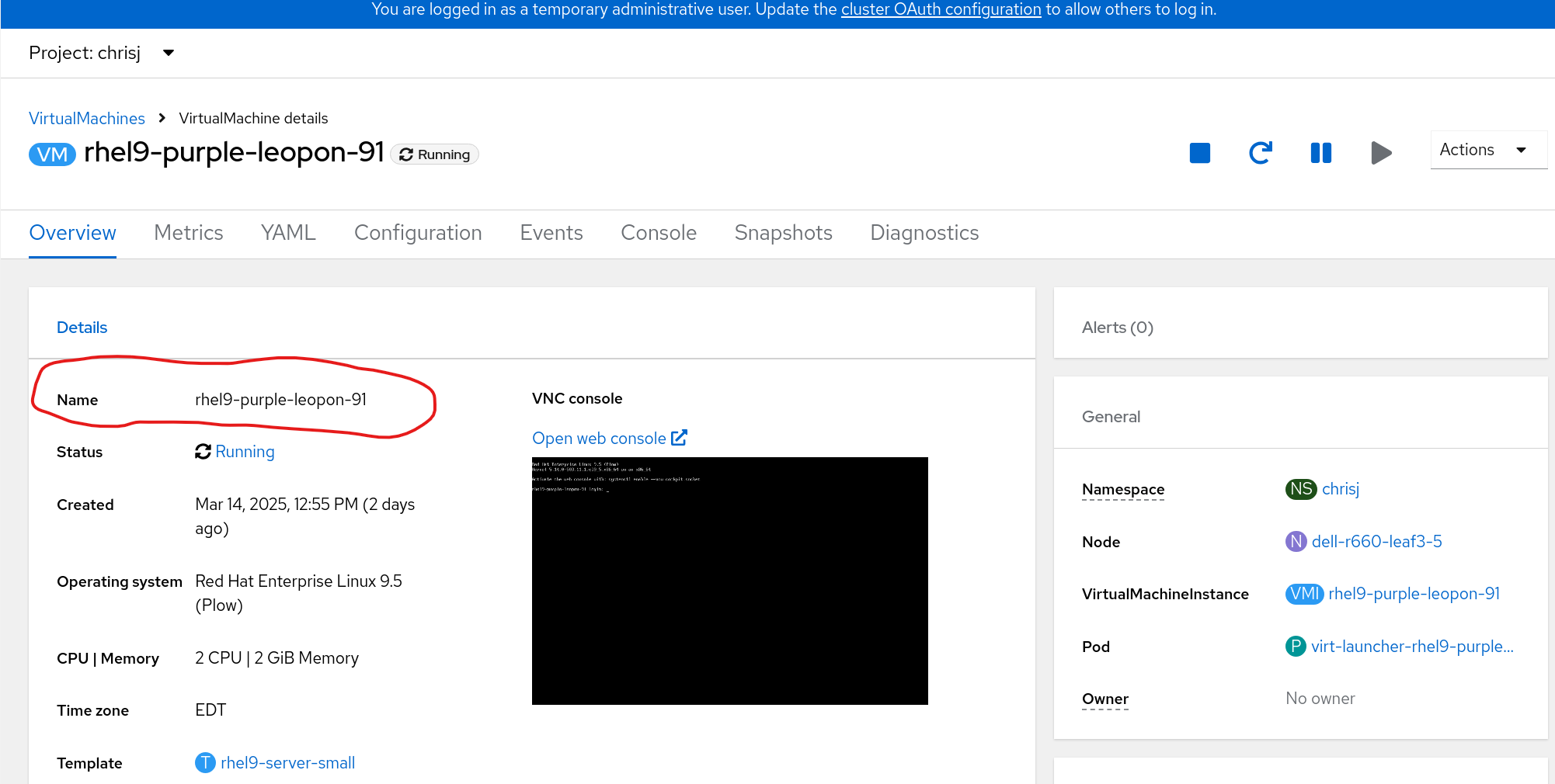Image resolution: width=1555 pixels, height=784 pixels.
Task: Click the Namespace label with dashed underline
Action: coord(1123,490)
